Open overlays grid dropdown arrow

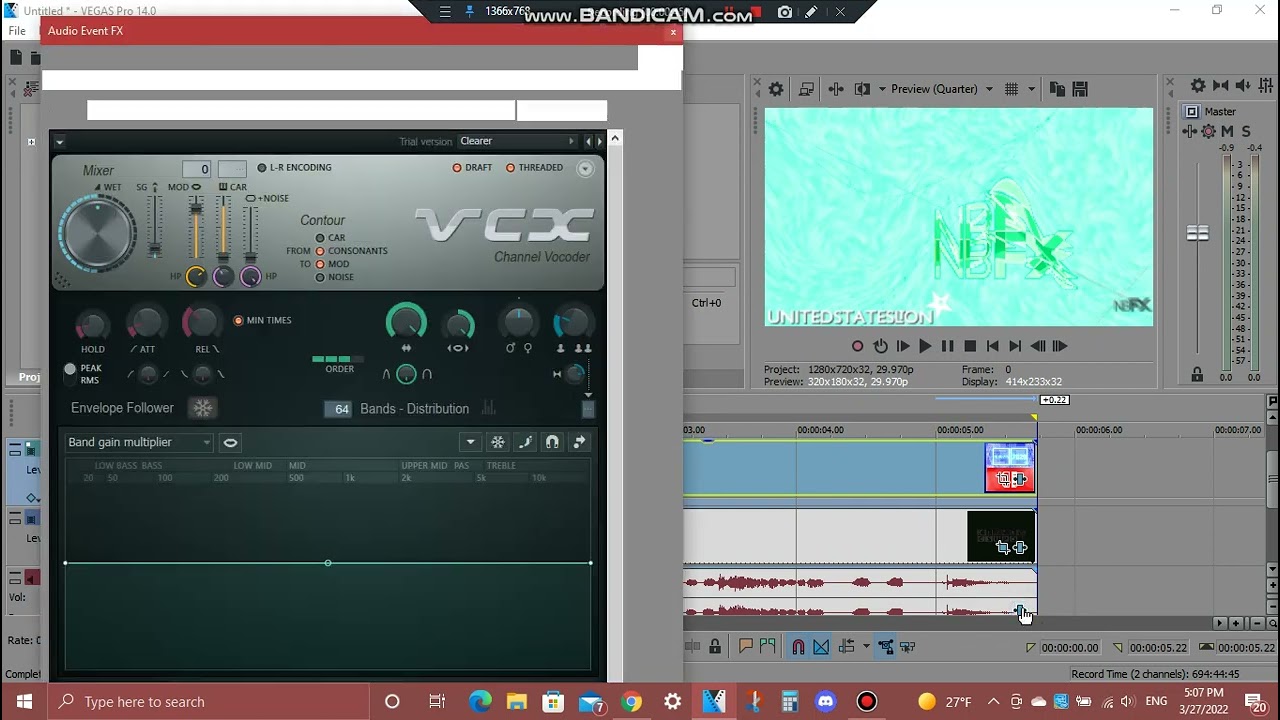(x=1031, y=89)
